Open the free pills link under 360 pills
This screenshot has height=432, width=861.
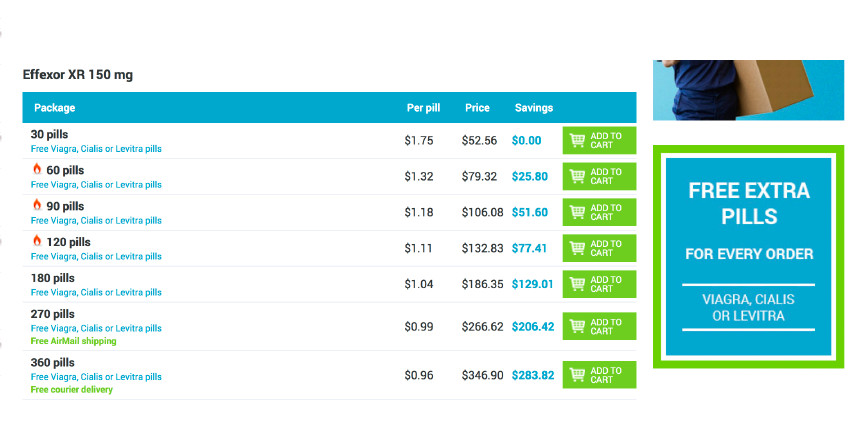pyautogui.click(x=96, y=377)
